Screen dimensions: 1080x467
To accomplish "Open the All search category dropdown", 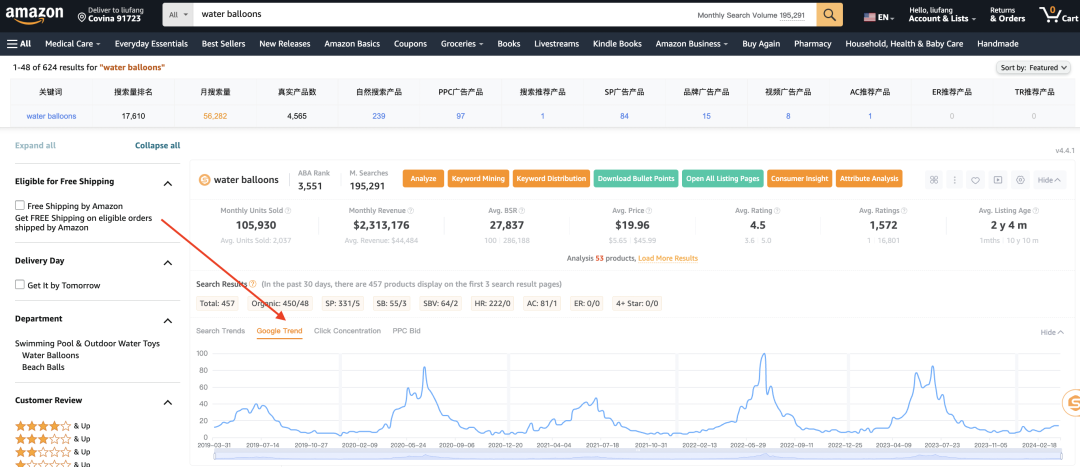I will tap(178, 14).
